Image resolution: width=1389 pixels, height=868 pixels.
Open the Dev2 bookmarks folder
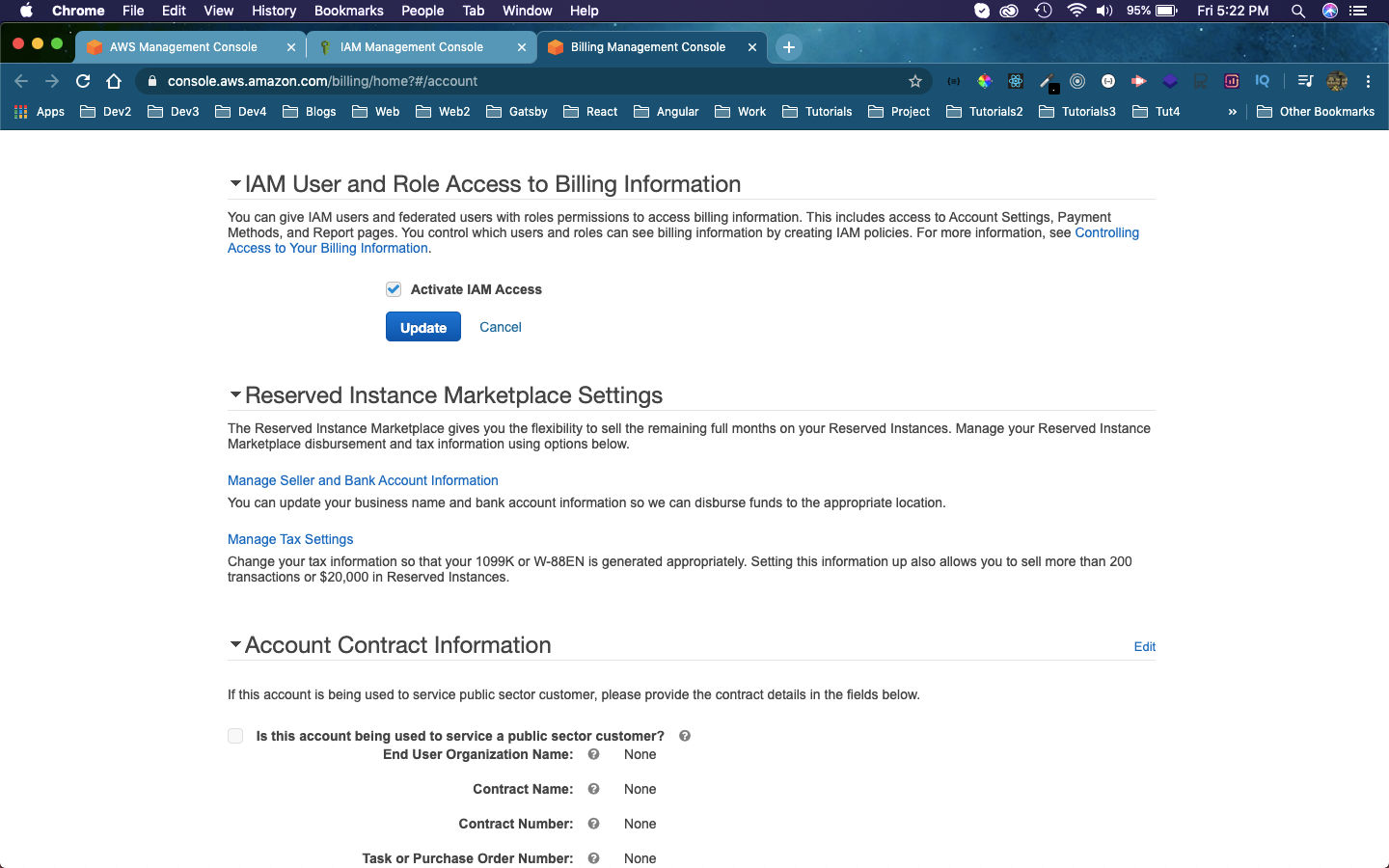105,112
